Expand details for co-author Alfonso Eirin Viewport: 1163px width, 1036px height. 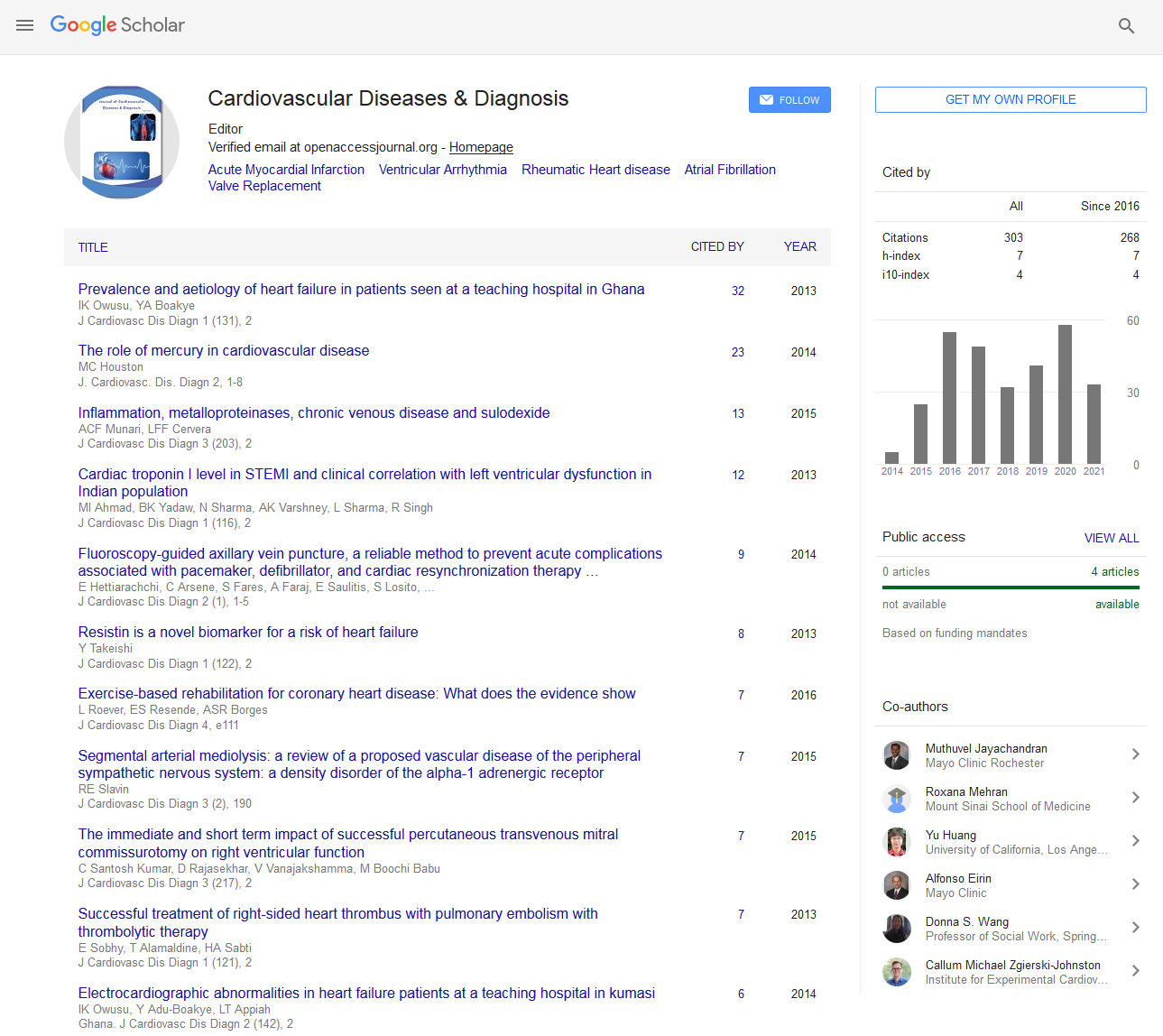1134,884
